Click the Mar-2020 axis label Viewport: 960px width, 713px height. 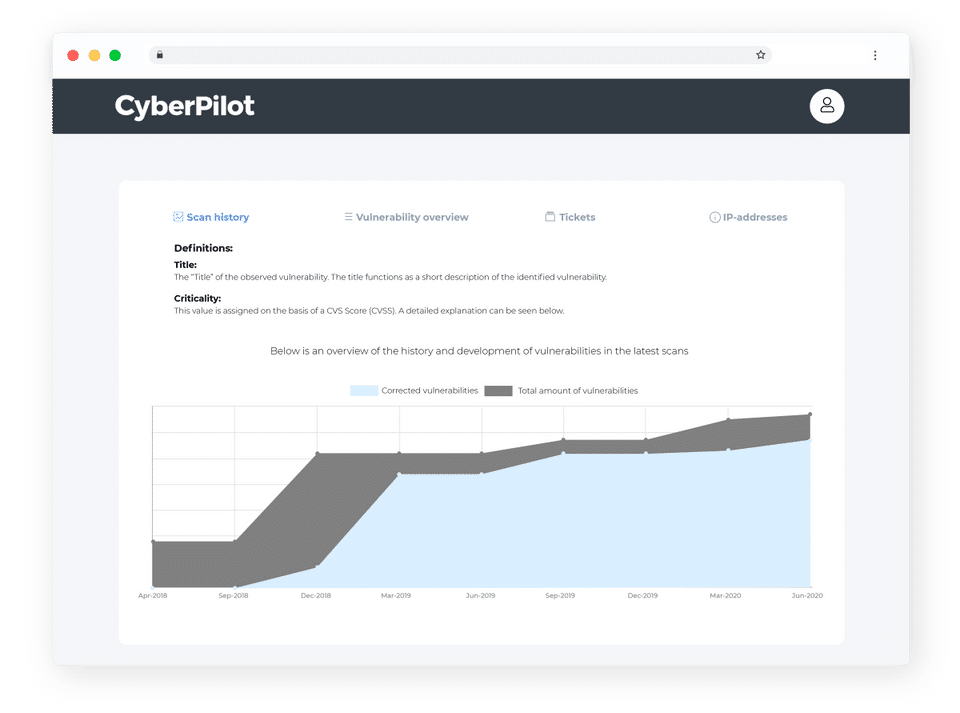coord(726,595)
